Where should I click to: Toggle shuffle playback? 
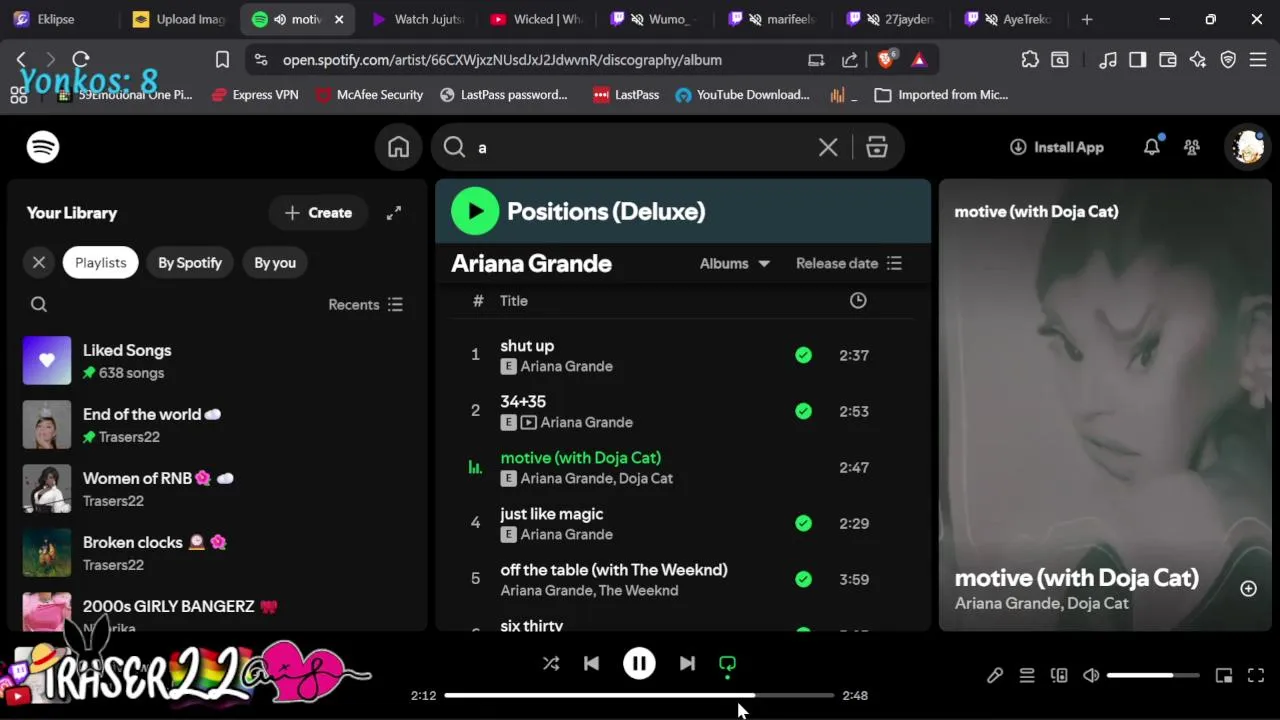click(x=551, y=663)
